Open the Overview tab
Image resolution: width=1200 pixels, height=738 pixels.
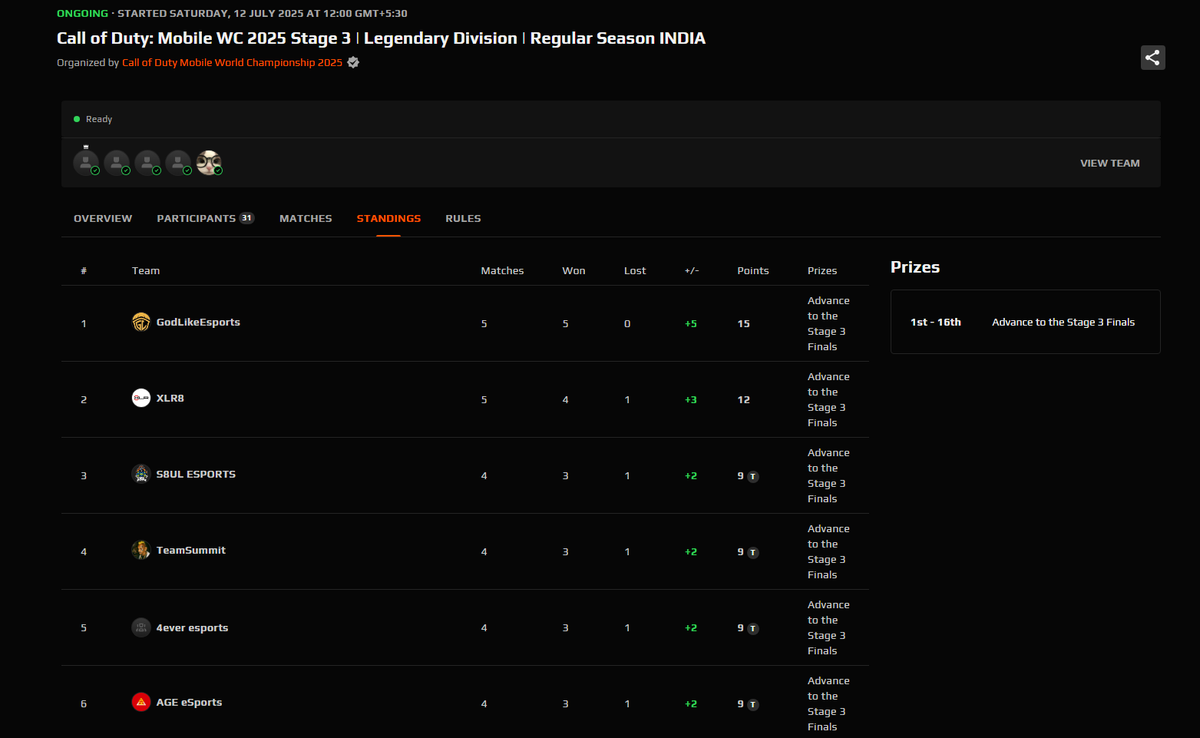103,218
